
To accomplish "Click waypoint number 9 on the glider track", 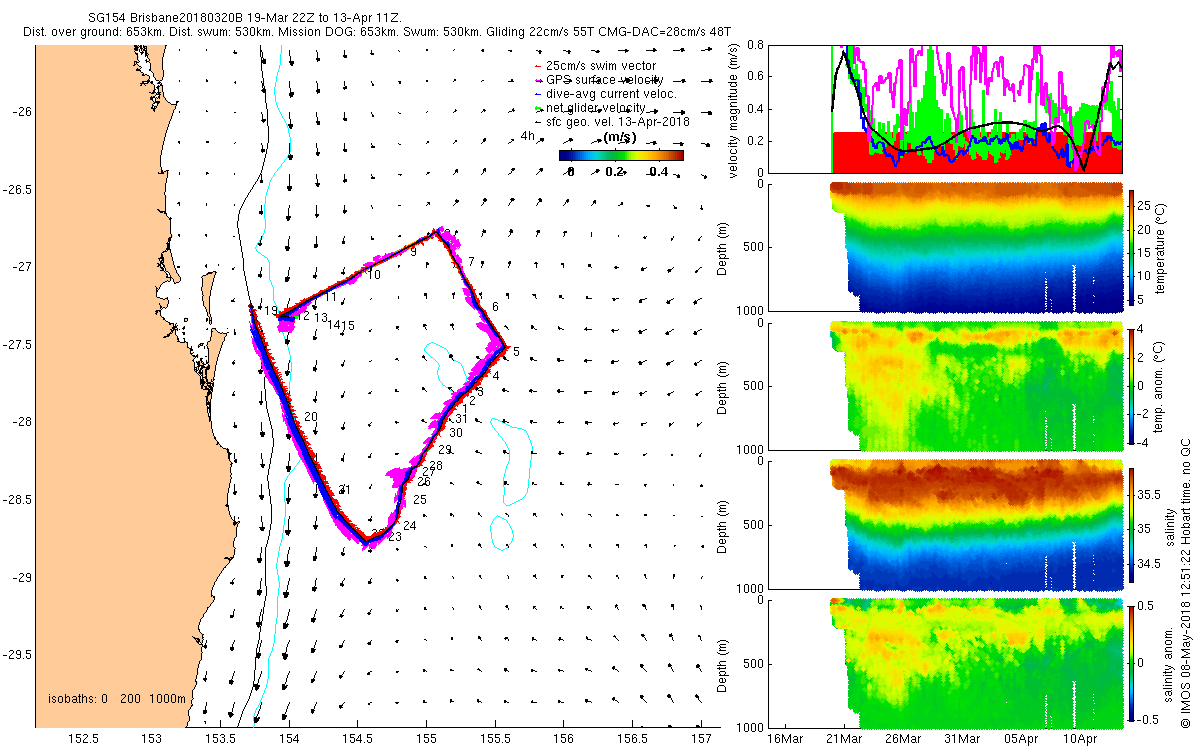I will pyautogui.click(x=413, y=254).
